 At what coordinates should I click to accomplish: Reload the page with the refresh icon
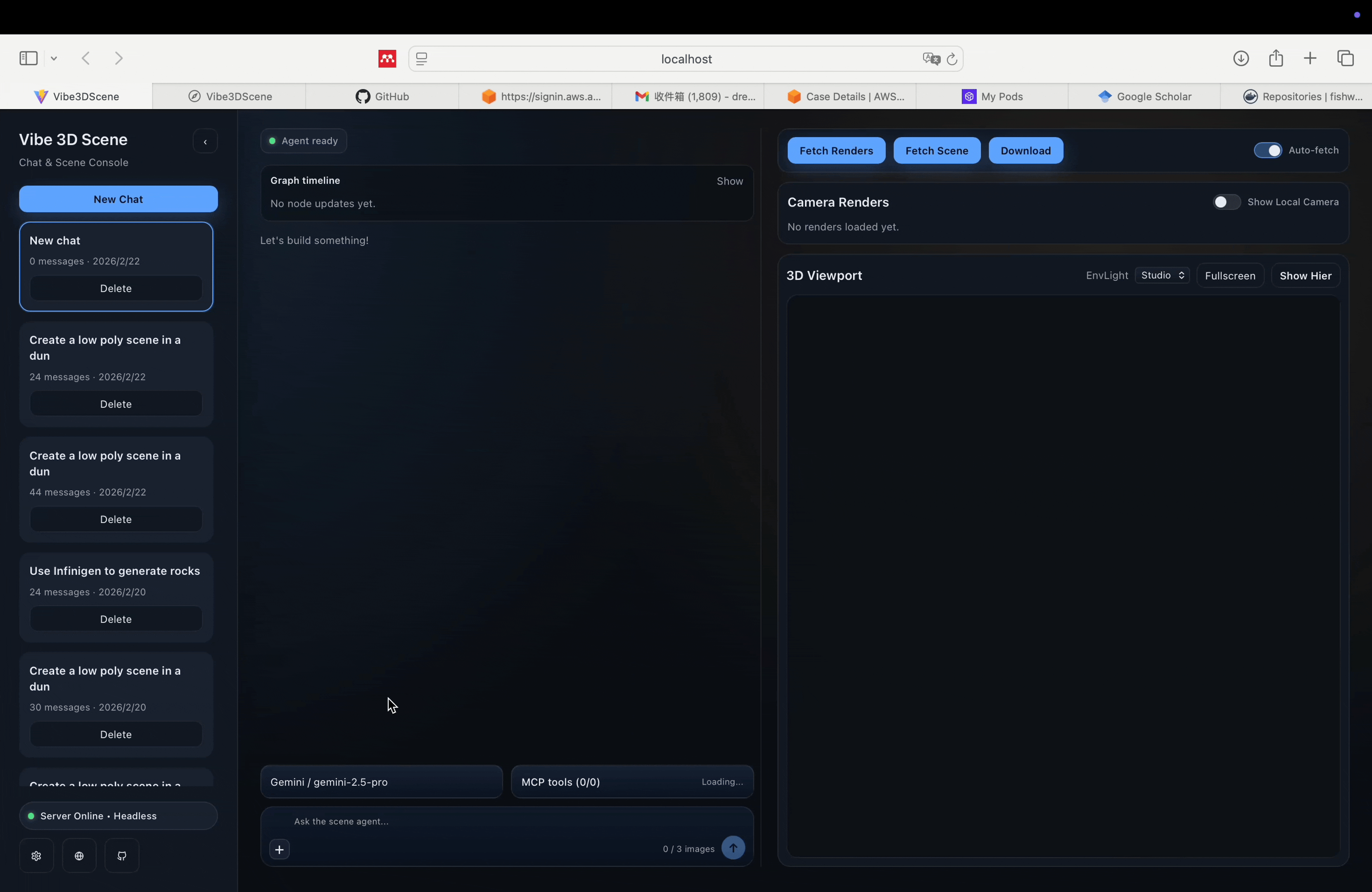coord(952,59)
